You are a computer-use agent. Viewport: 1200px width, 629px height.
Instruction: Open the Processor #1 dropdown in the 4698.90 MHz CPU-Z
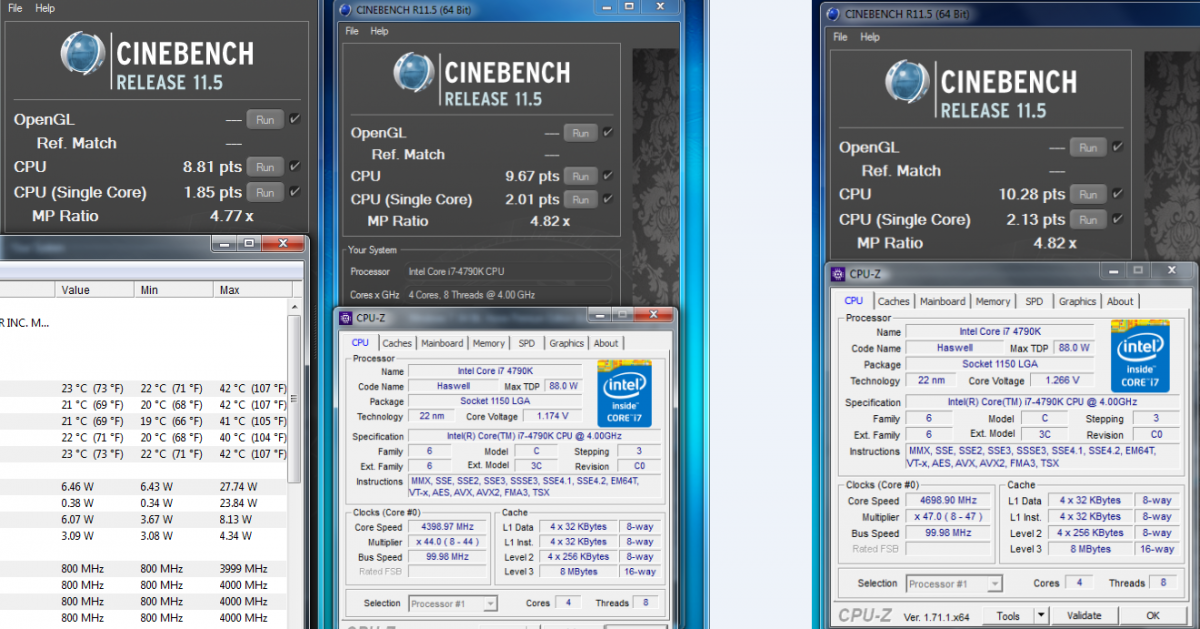tap(953, 583)
